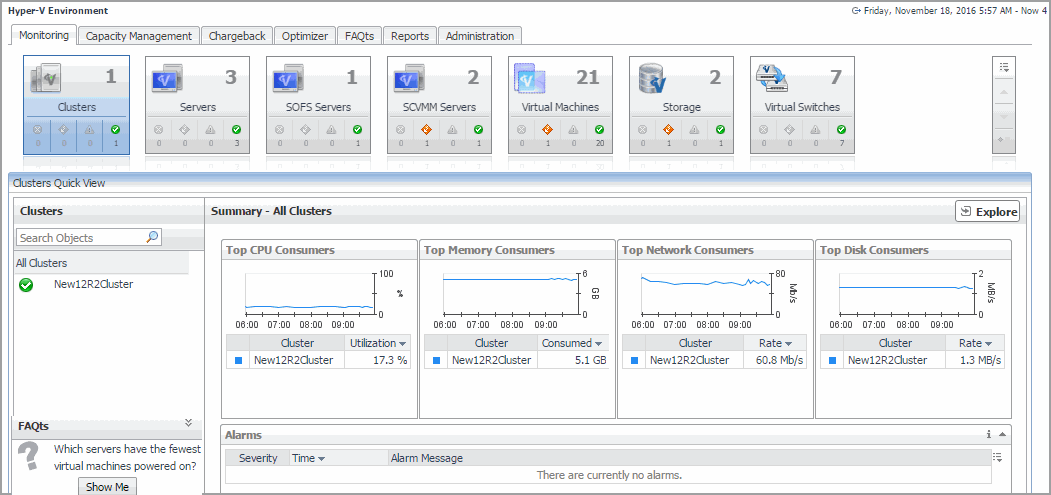This screenshot has width=1051, height=495.
Task: Select the Servers tile icon
Action: click(x=167, y=78)
